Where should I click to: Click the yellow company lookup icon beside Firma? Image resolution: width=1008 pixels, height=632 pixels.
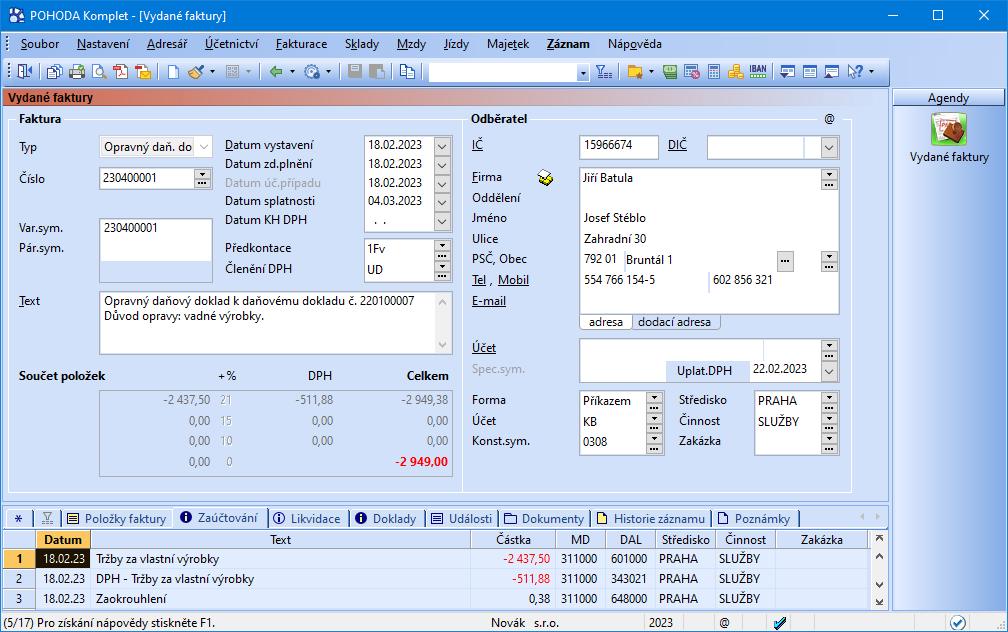click(545, 177)
